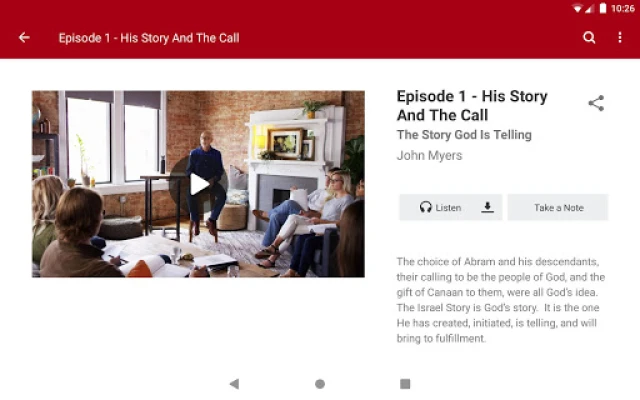Tap the battery status icon
The image size is (640, 400).
(603, 8)
